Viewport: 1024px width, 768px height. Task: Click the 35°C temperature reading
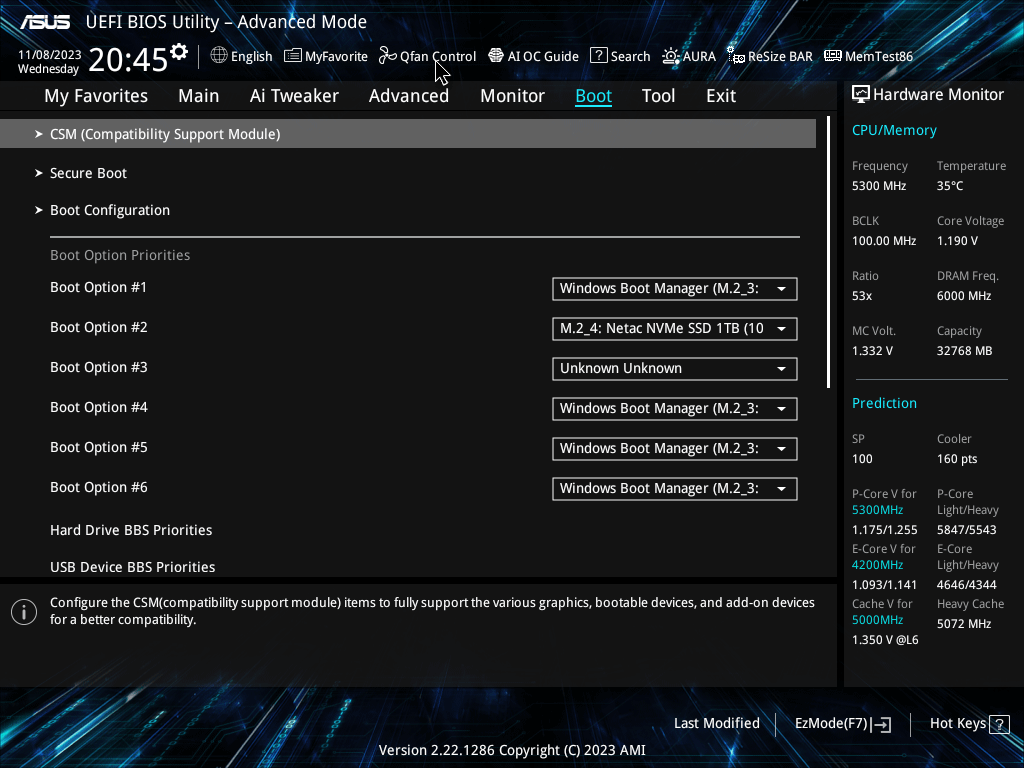(950, 186)
